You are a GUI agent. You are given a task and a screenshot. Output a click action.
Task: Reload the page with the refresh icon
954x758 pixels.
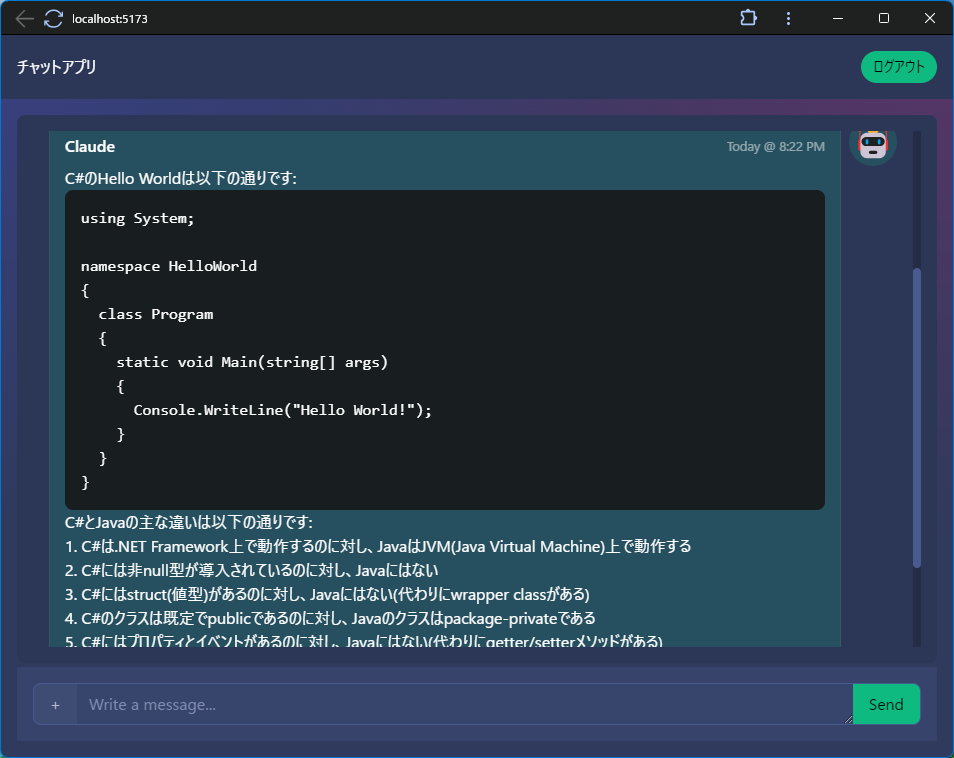coord(53,19)
